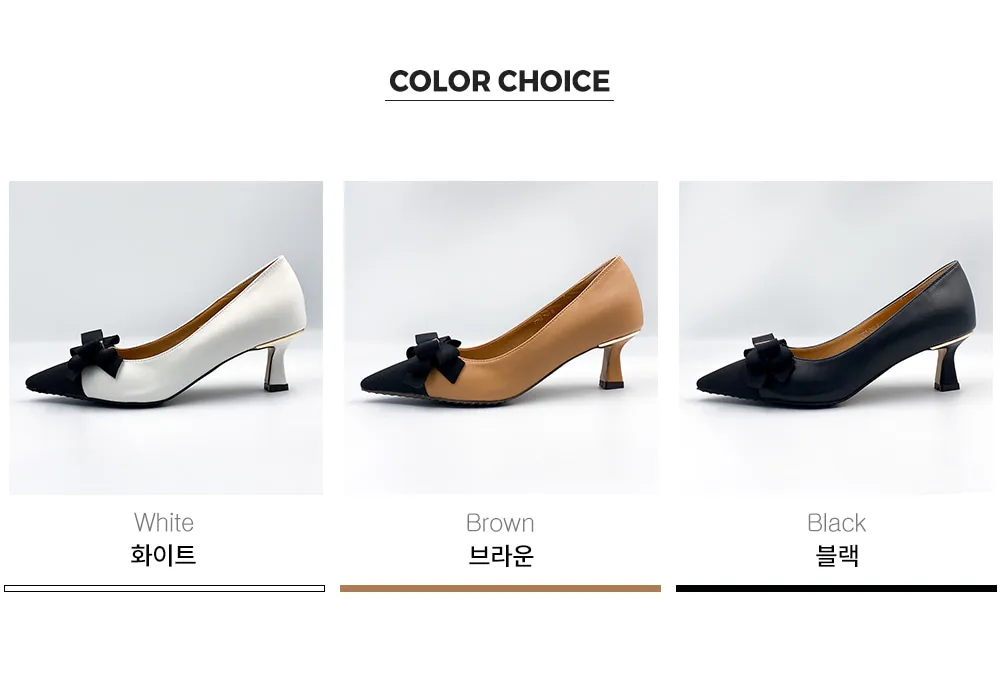Click the Korean label 블랙

tap(837, 556)
